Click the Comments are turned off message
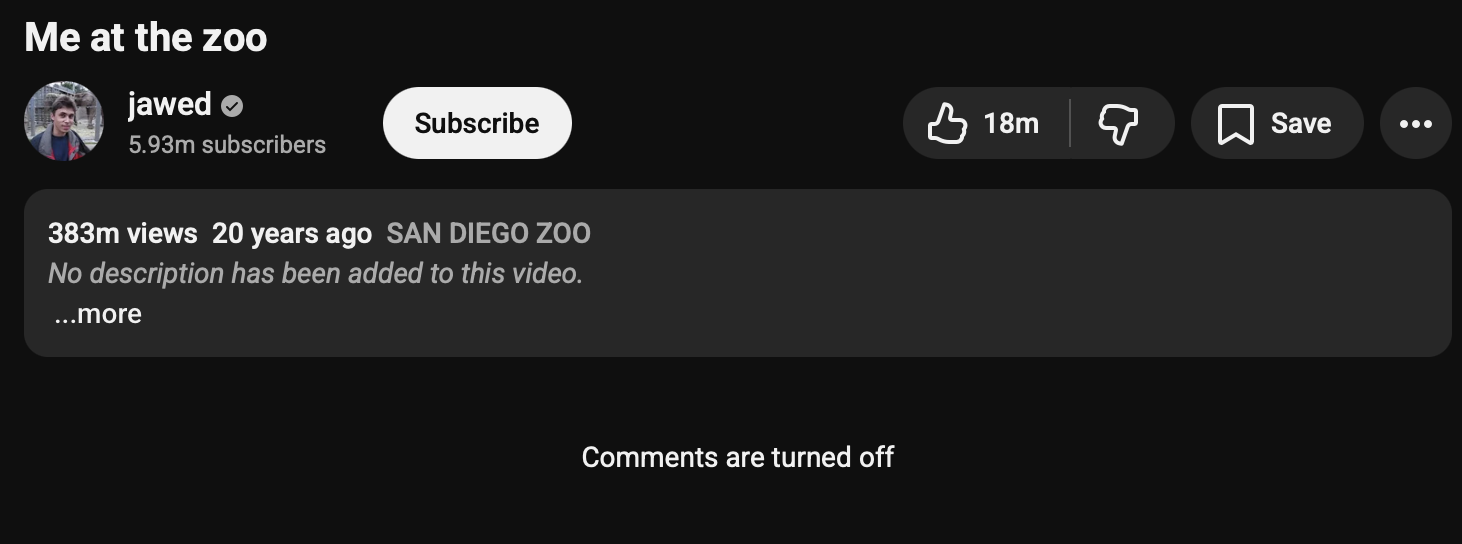Viewport: 1462px width, 544px height. 738,458
